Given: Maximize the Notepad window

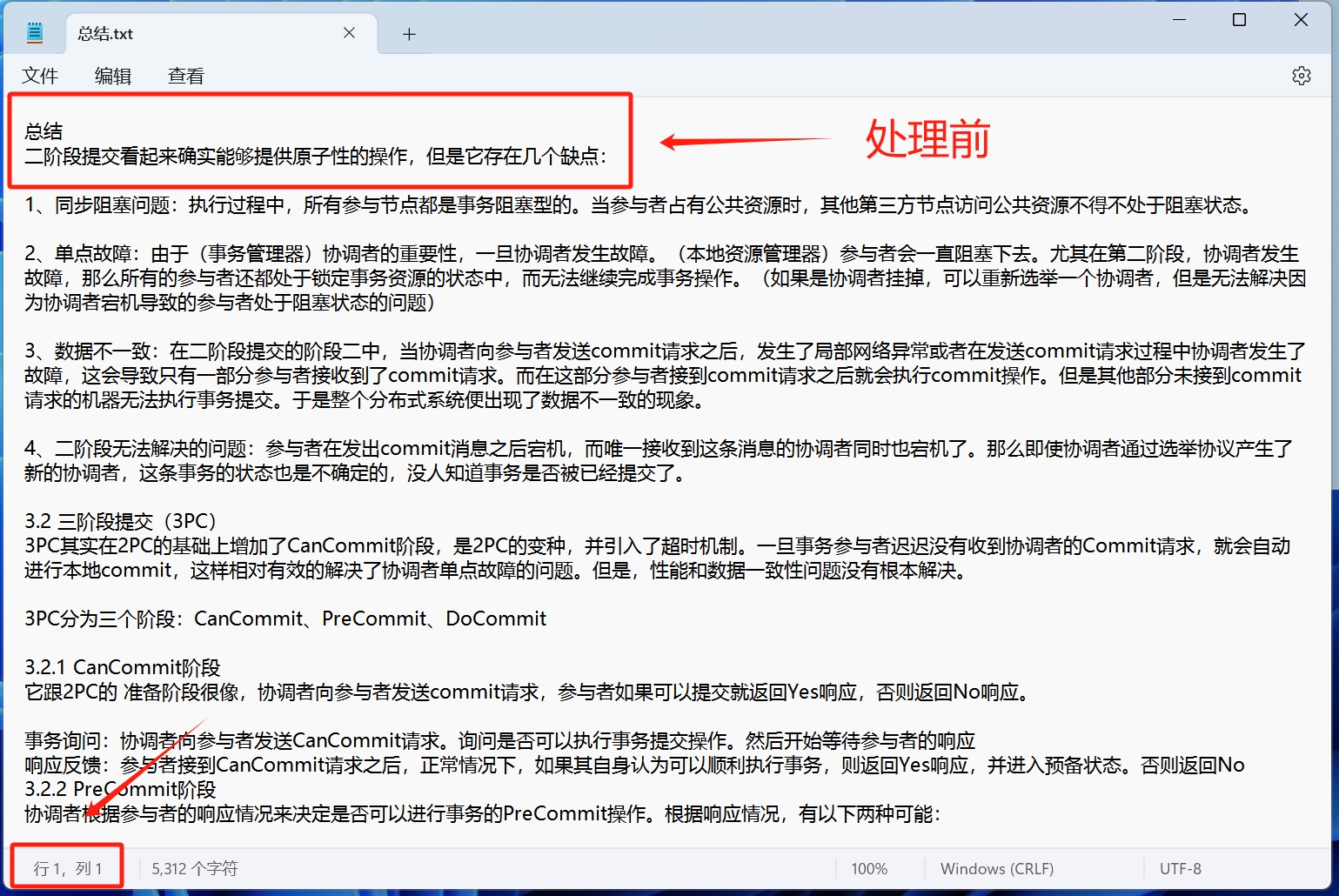Looking at the screenshot, I should [1239, 19].
